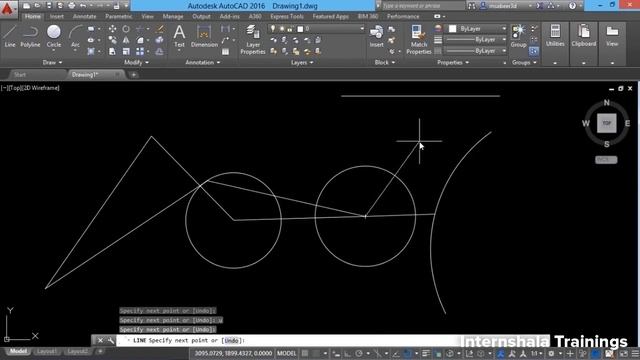Toggle ortho mode in status bar
Image resolution: width=640 pixels, height=360 pixels.
pos(347,353)
